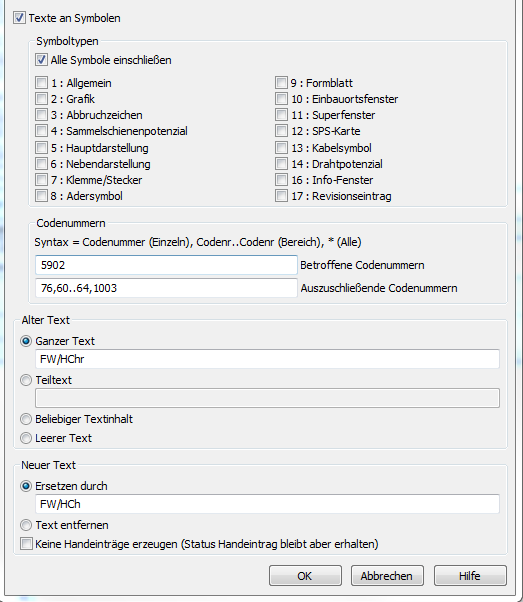The image size is (523, 602).
Task: Select Beliebiger Textinhalt radio button
Action: (x=26, y=419)
